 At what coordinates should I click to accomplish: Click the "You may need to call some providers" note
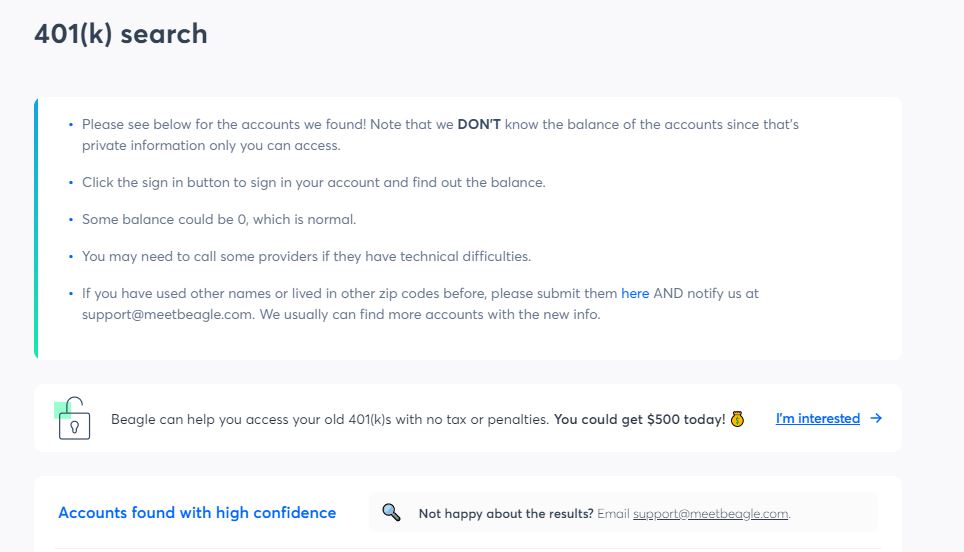click(x=306, y=257)
